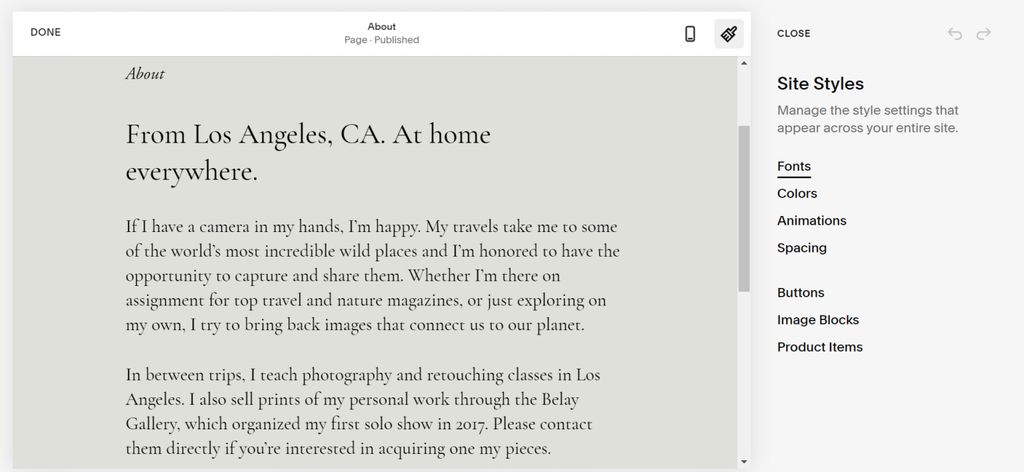Click the scroll up arrow in the page preview
1024x472 pixels.
pos(744,63)
